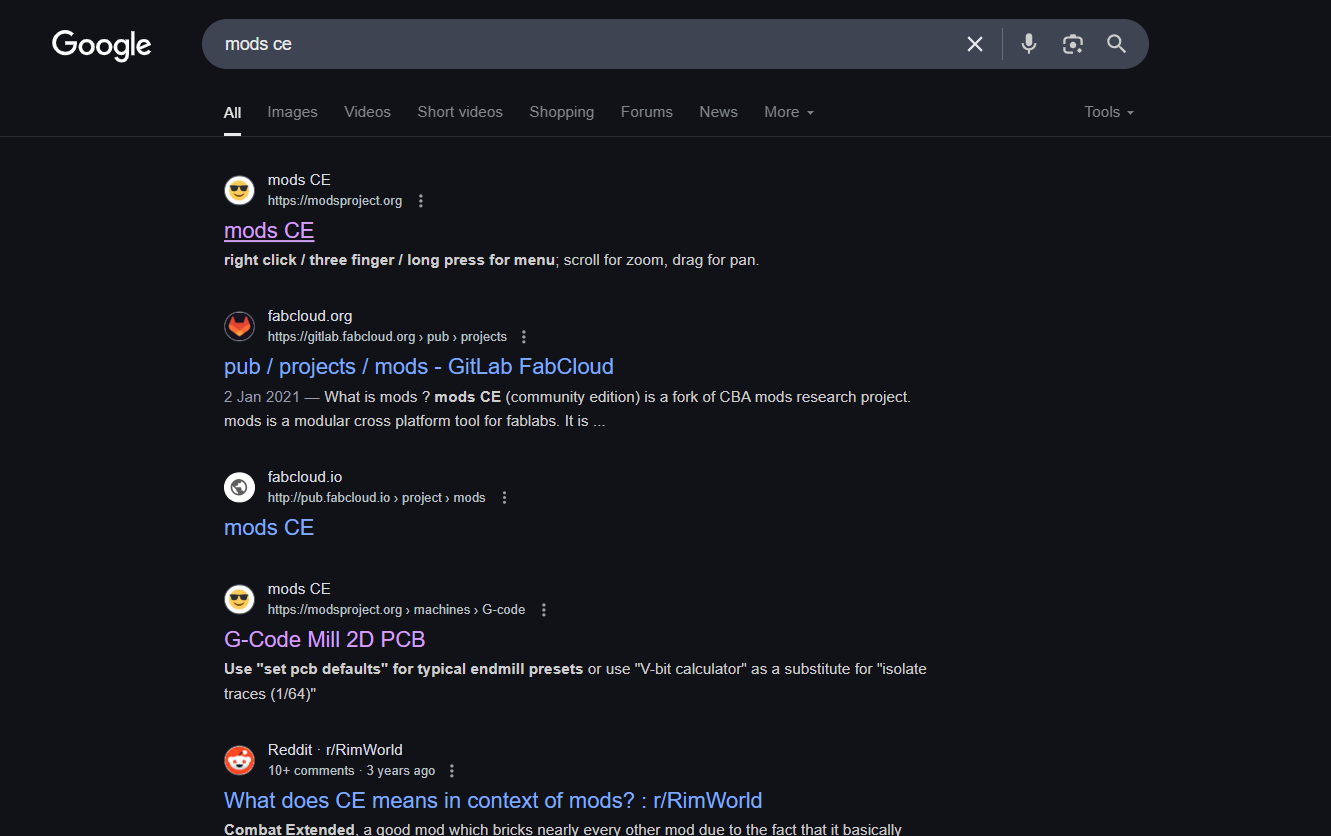Open three-dot menu for machines › G-code result

click(544, 610)
